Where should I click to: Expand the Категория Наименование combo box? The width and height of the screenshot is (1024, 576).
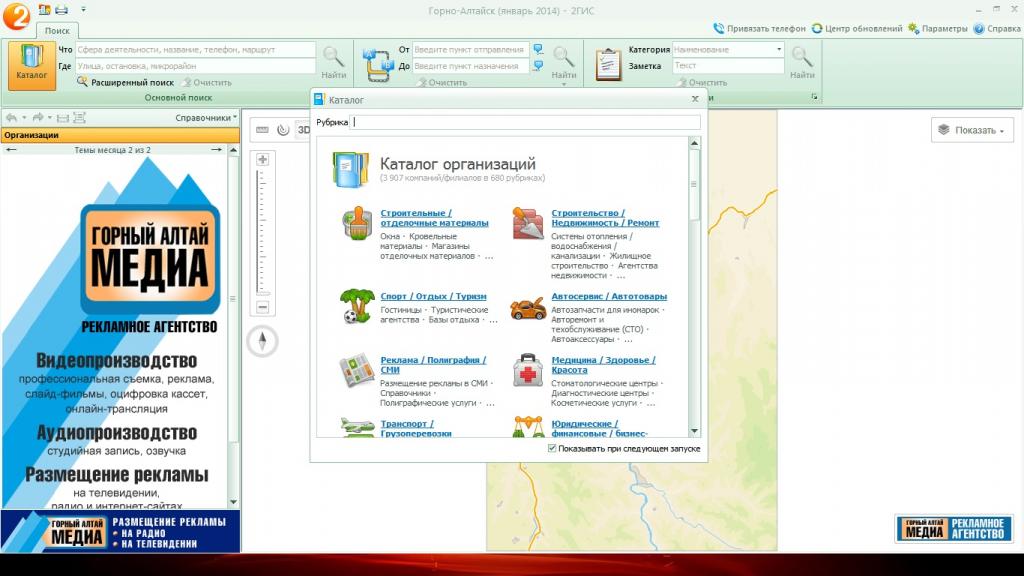(779, 49)
